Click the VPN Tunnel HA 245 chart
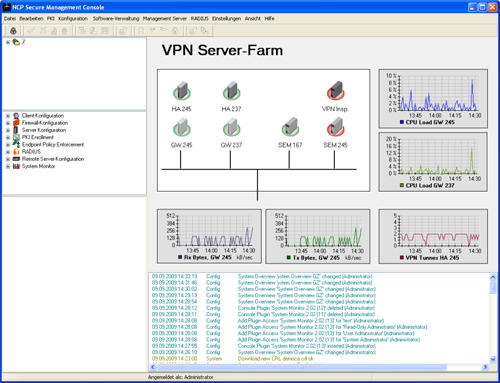This screenshot has height=383, width=500. (x=433, y=236)
